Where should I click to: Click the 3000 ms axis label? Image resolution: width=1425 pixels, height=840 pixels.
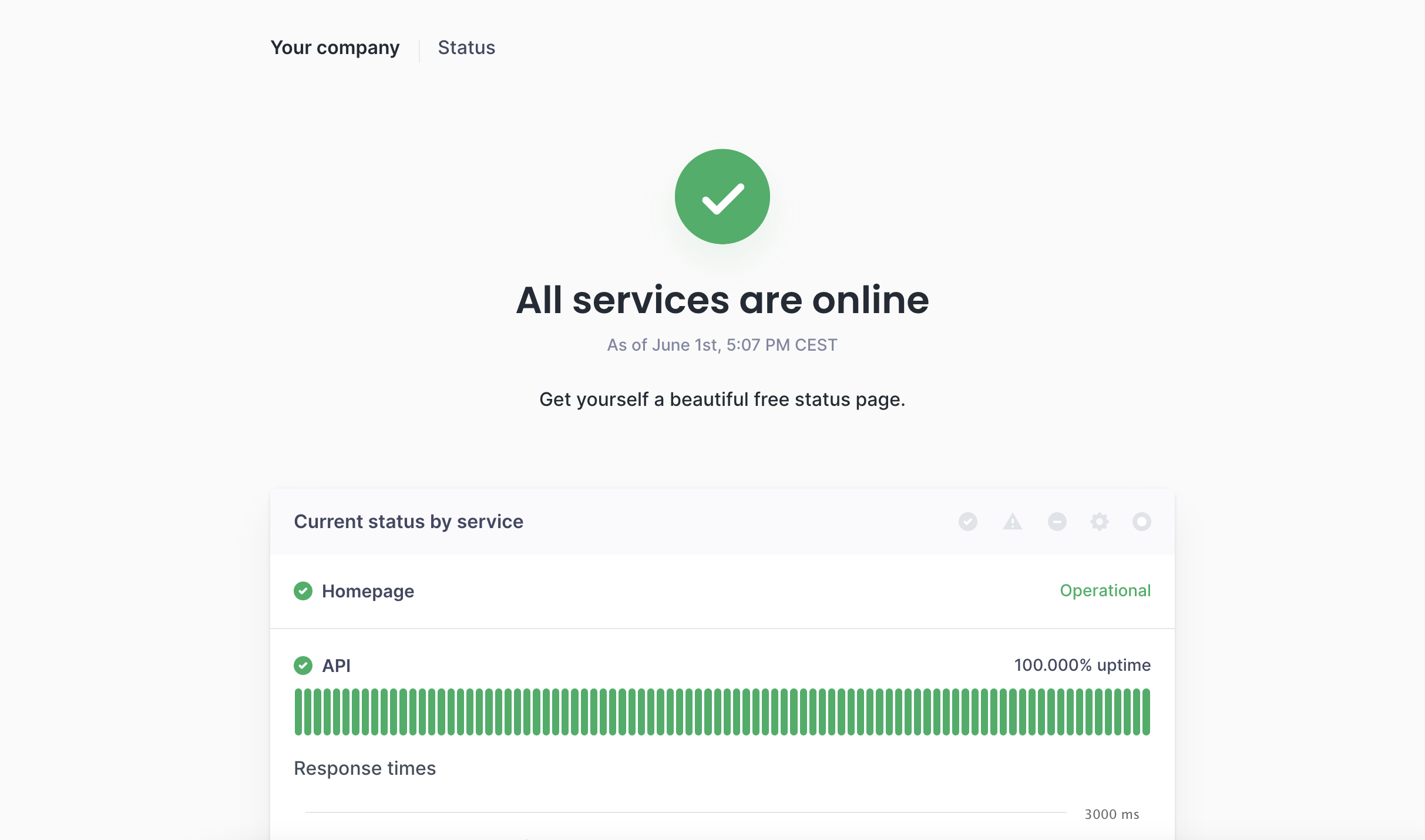tap(1112, 814)
